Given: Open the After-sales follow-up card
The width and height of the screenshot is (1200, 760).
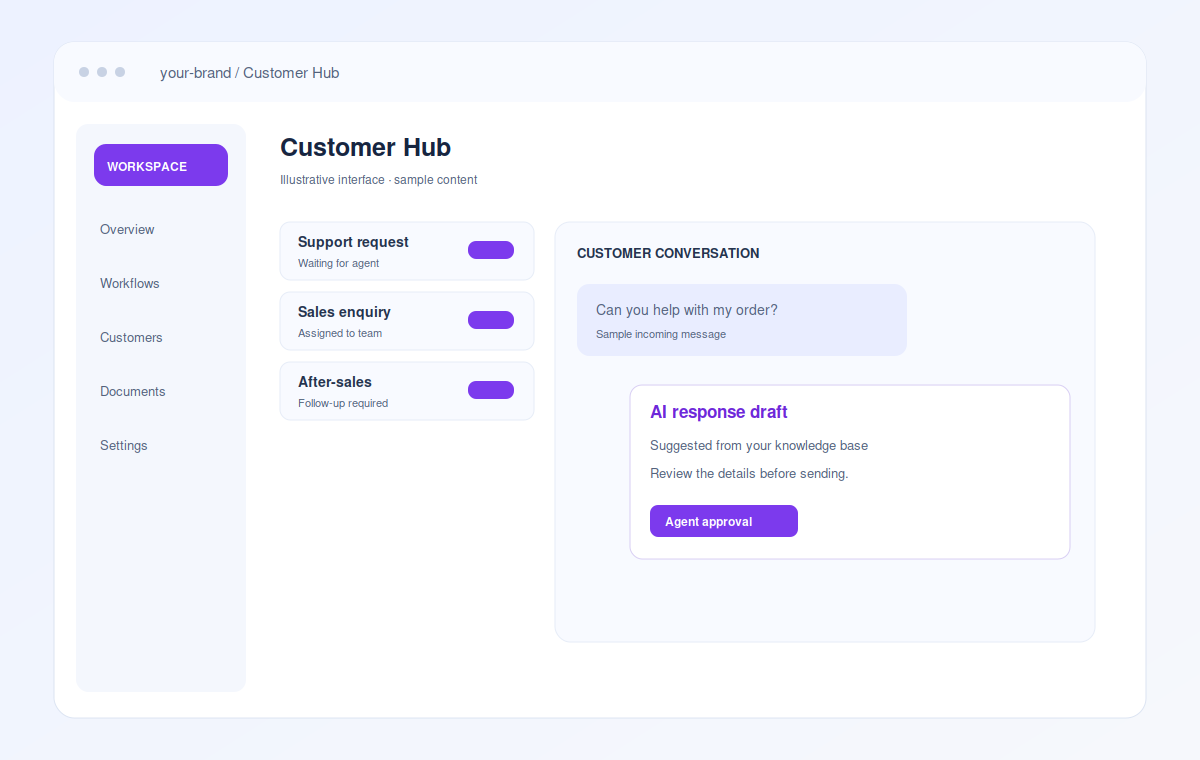Looking at the screenshot, I should pos(407,391).
